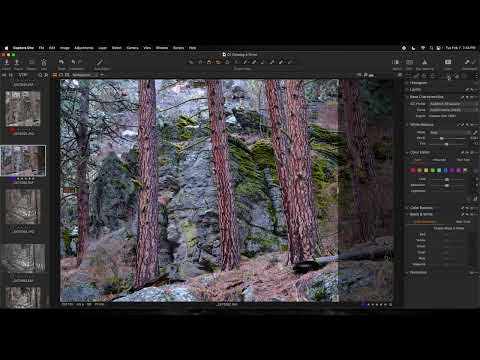
Task: Open the Help menu
Action: (x=192, y=48)
